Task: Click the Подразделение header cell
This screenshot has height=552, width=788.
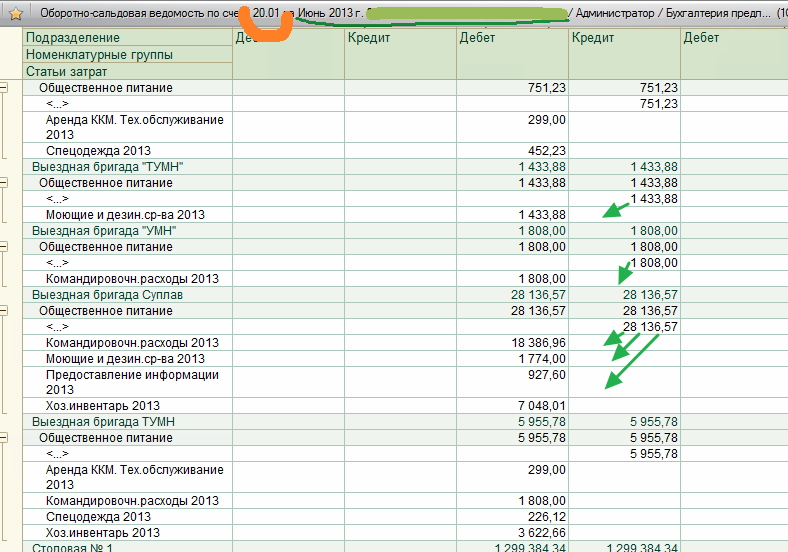Action: [x=66, y=38]
